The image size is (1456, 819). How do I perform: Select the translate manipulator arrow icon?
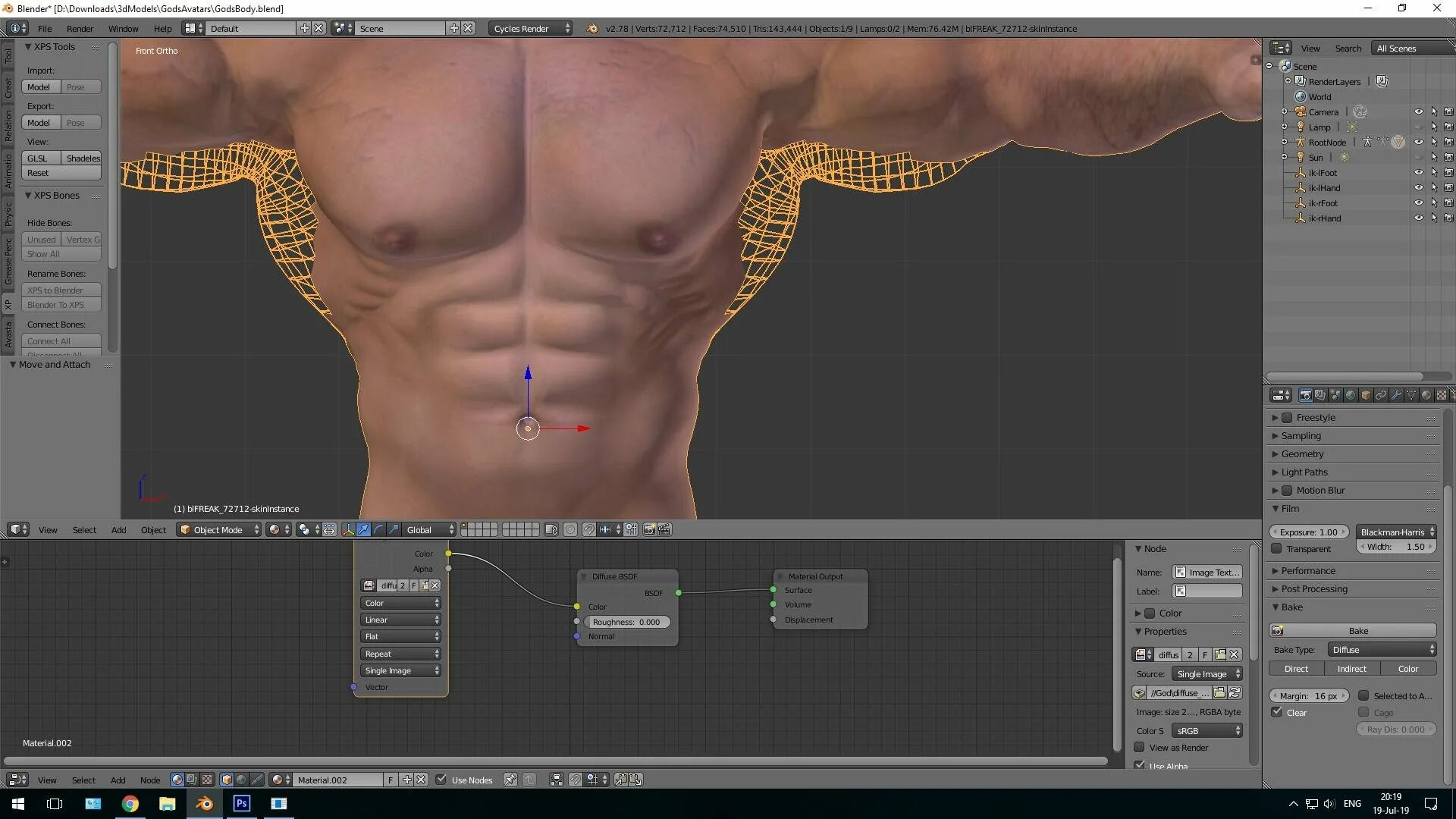coord(363,529)
